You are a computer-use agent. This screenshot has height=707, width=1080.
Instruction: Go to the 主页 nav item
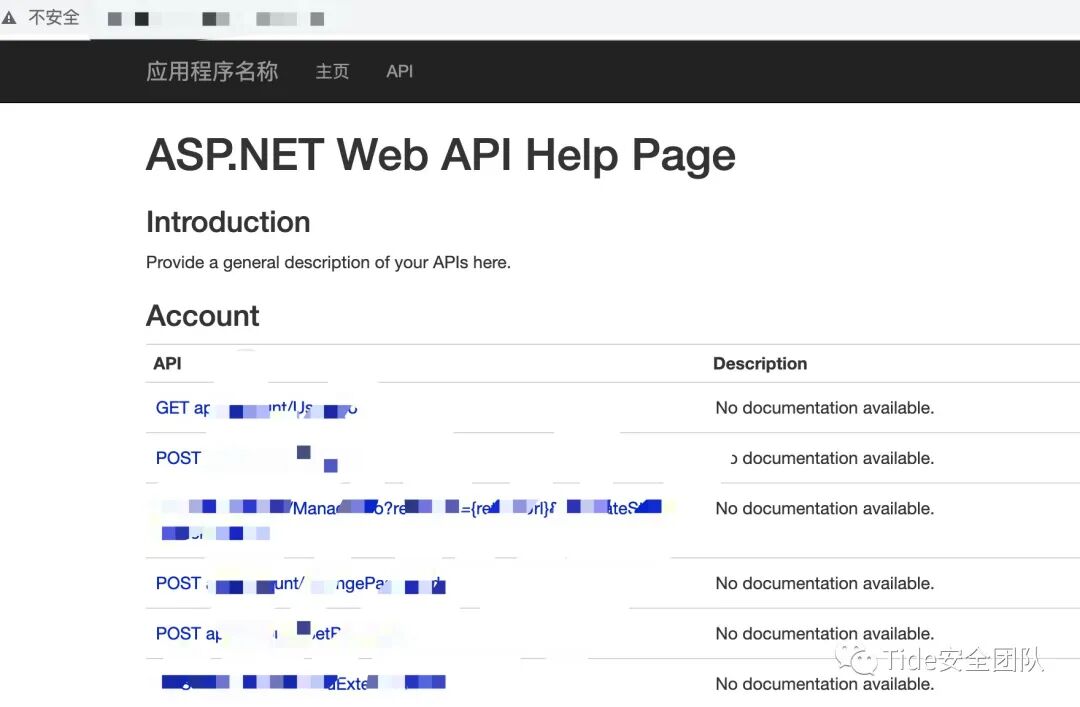point(332,71)
